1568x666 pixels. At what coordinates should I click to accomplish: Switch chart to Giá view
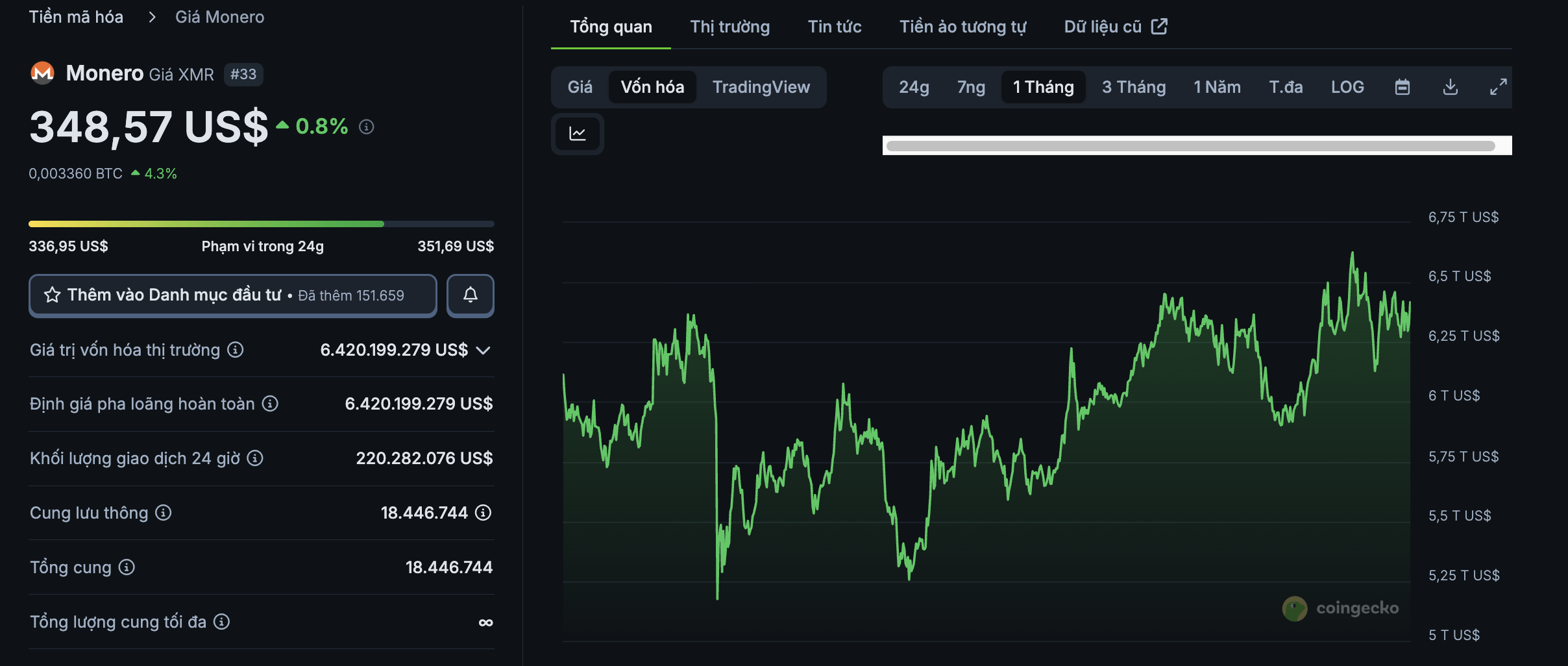point(580,86)
